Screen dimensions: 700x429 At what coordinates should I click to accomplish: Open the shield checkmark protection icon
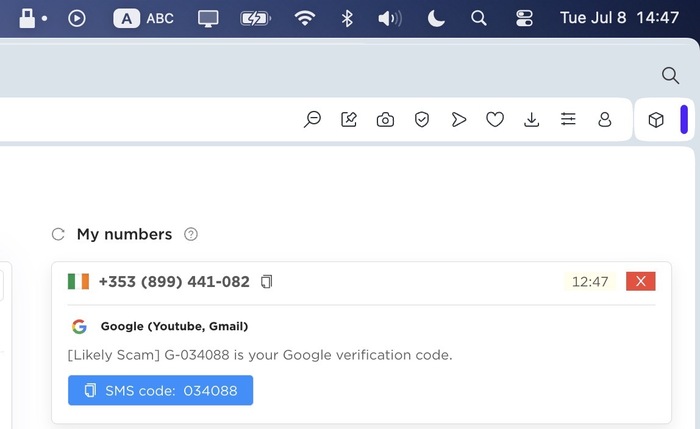(422, 120)
